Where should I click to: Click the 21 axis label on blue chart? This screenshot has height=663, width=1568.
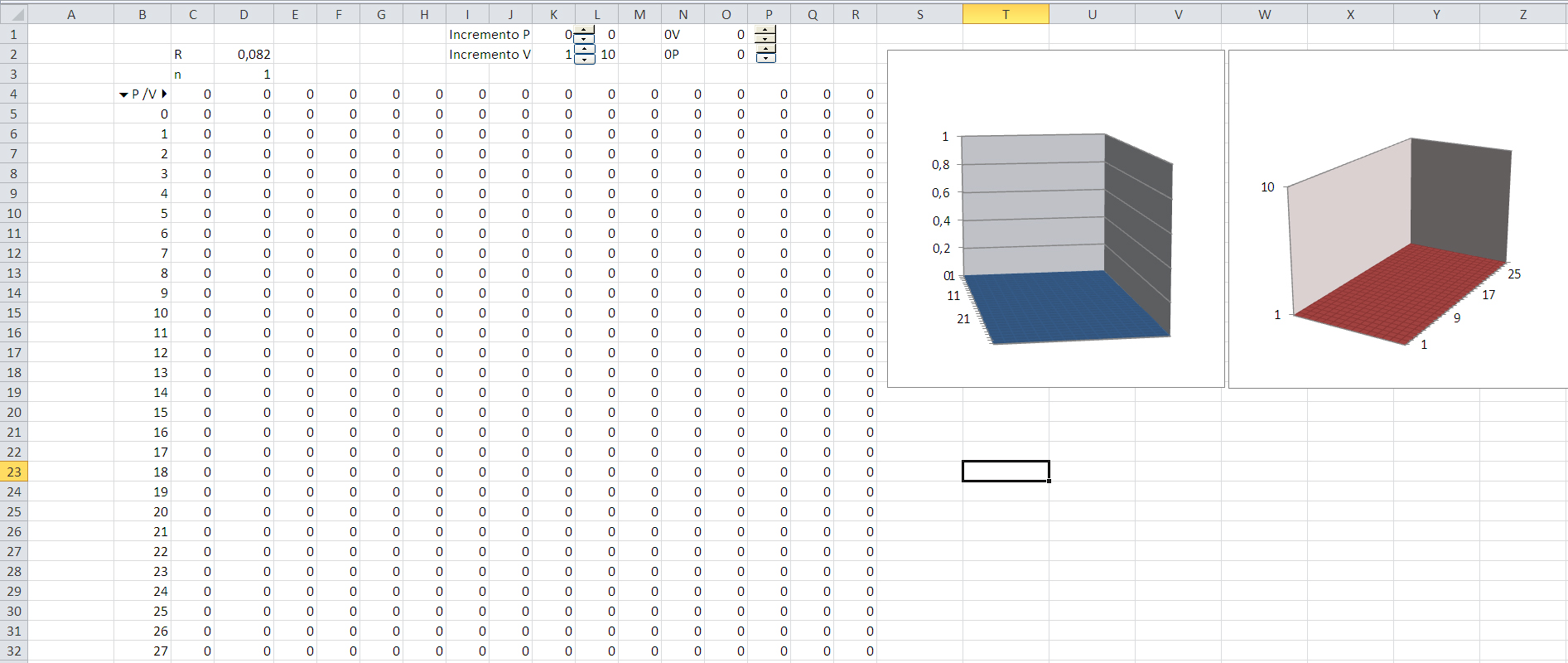pos(963,319)
